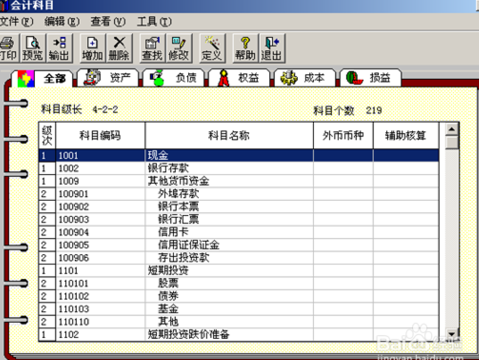This screenshot has height=360, width=479.
Task: Click the 输出 export toolbar icon
Action: (x=59, y=48)
